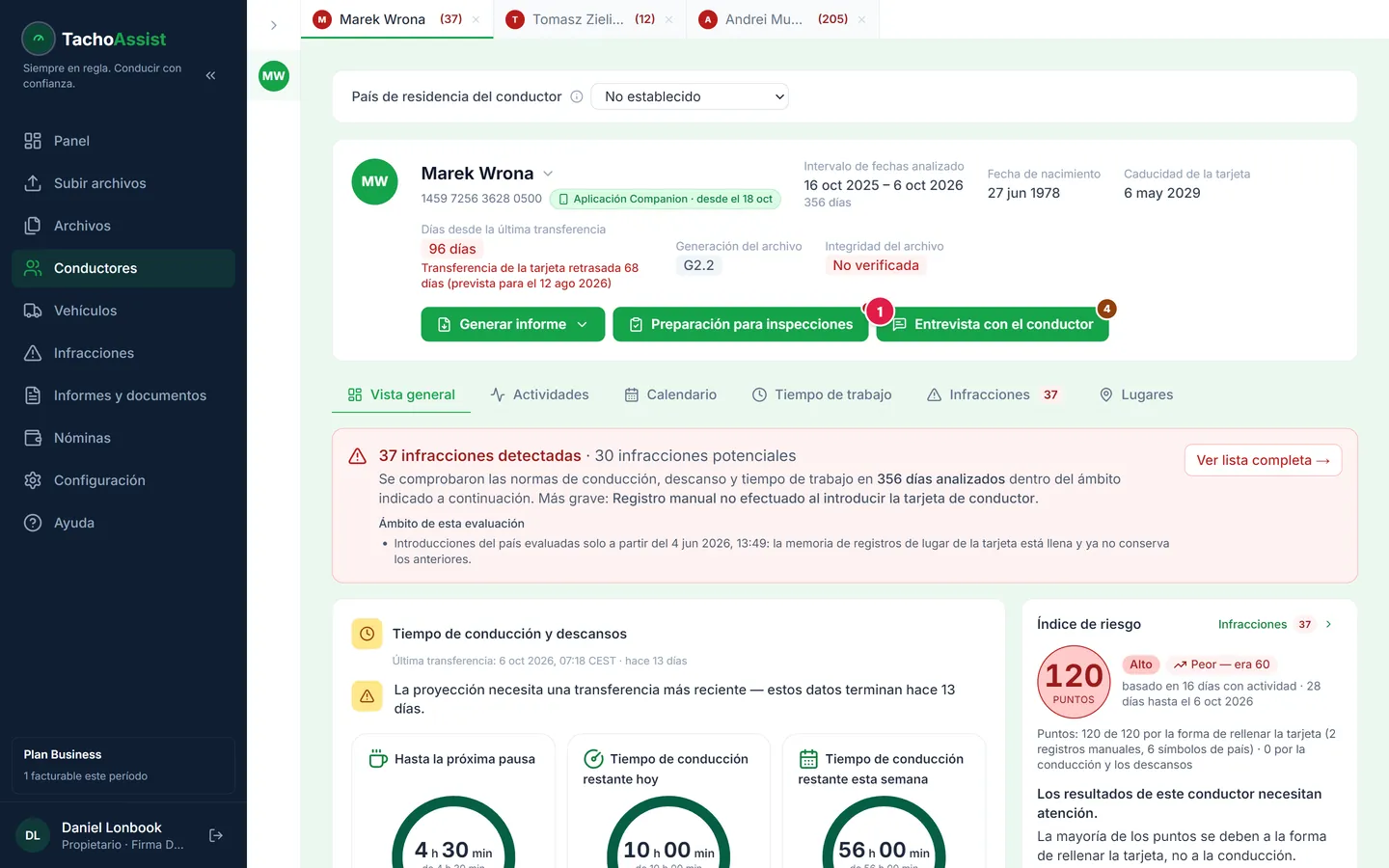This screenshot has width=1389, height=868.
Task: Open Panel in sidebar
Action: coord(123,141)
